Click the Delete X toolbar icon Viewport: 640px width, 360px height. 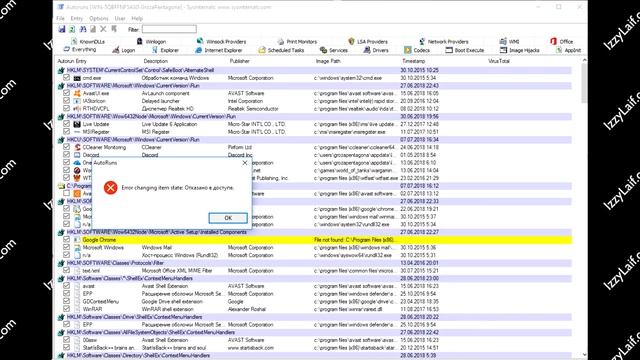coord(103,29)
